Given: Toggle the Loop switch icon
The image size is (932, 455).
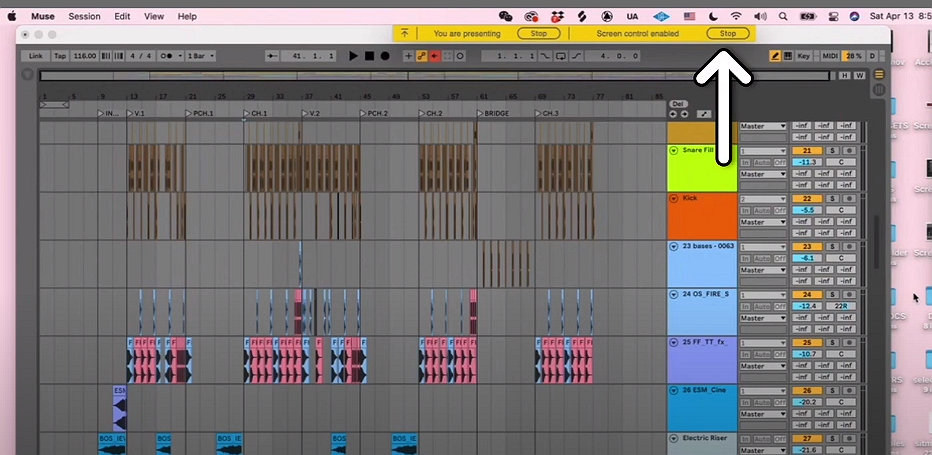Looking at the screenshot, I should tap(561, 56).
